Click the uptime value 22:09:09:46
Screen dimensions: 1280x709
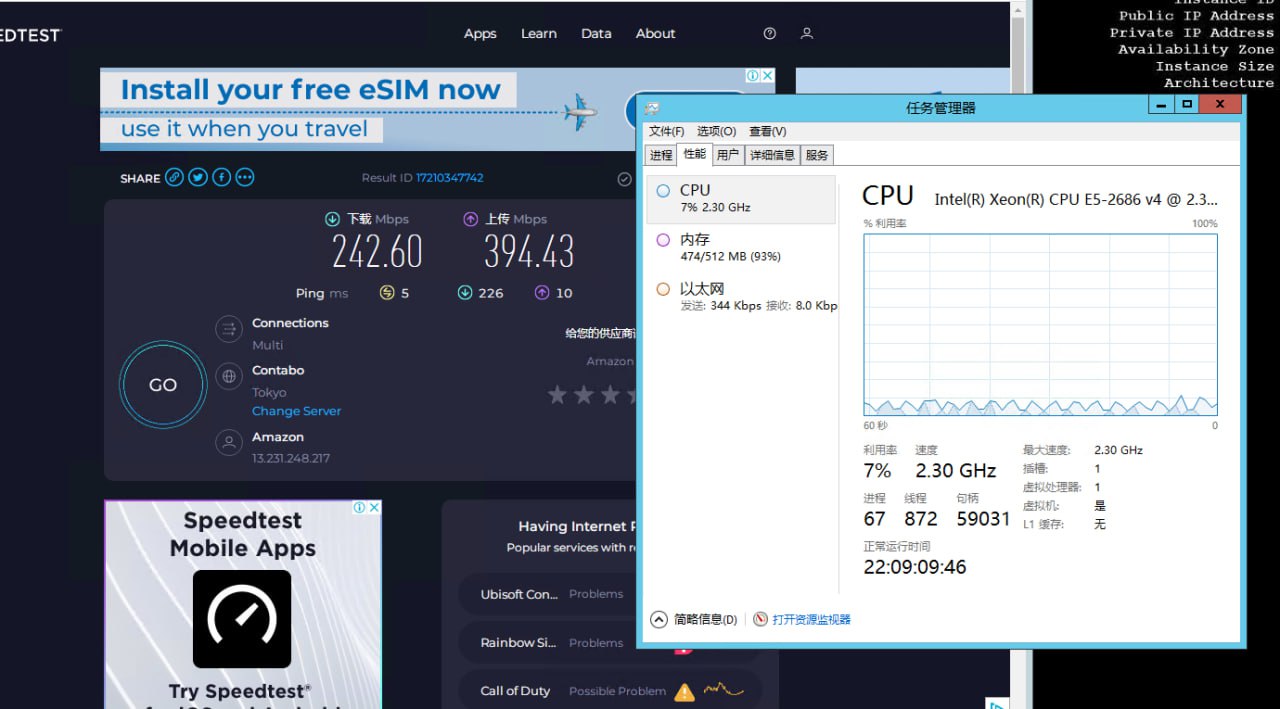[915, 567]
